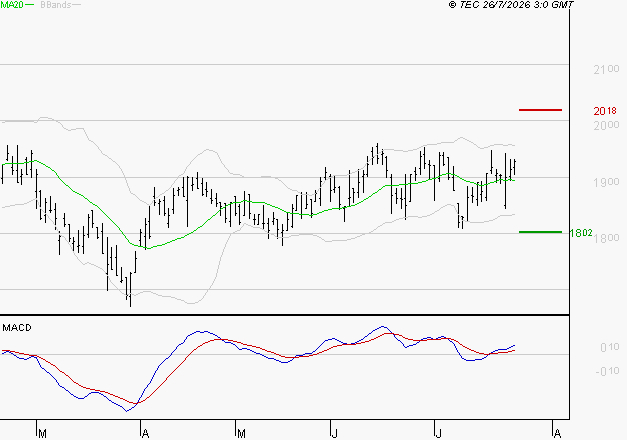Click the 1800 price axis label

(x=606, y=238)
